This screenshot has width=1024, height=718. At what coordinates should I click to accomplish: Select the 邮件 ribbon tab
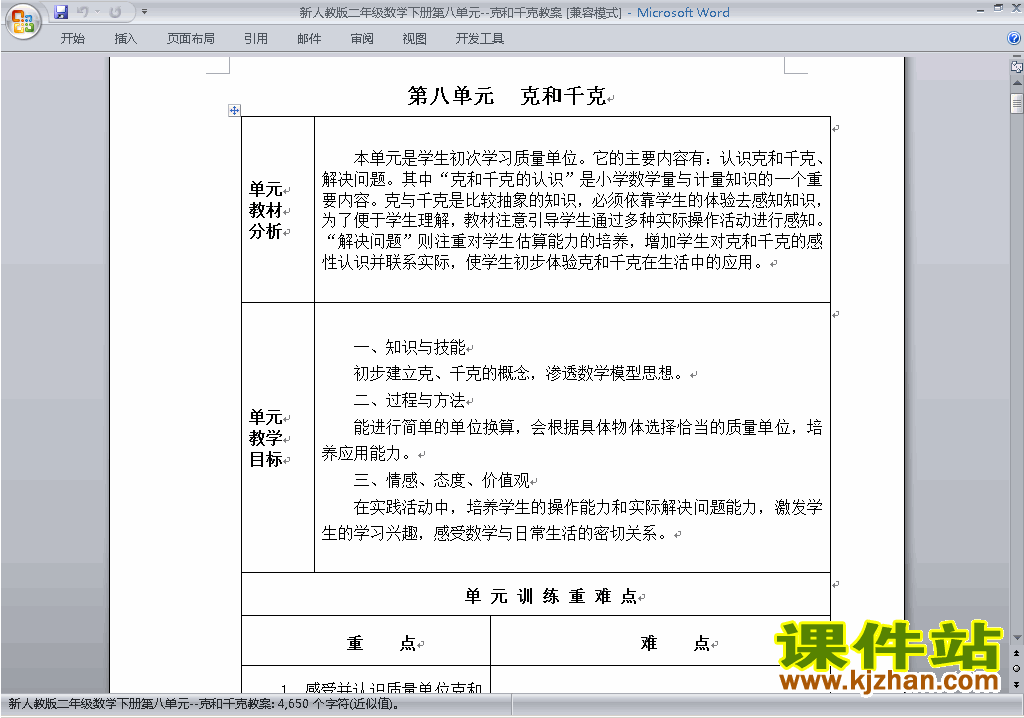[309, 39]
